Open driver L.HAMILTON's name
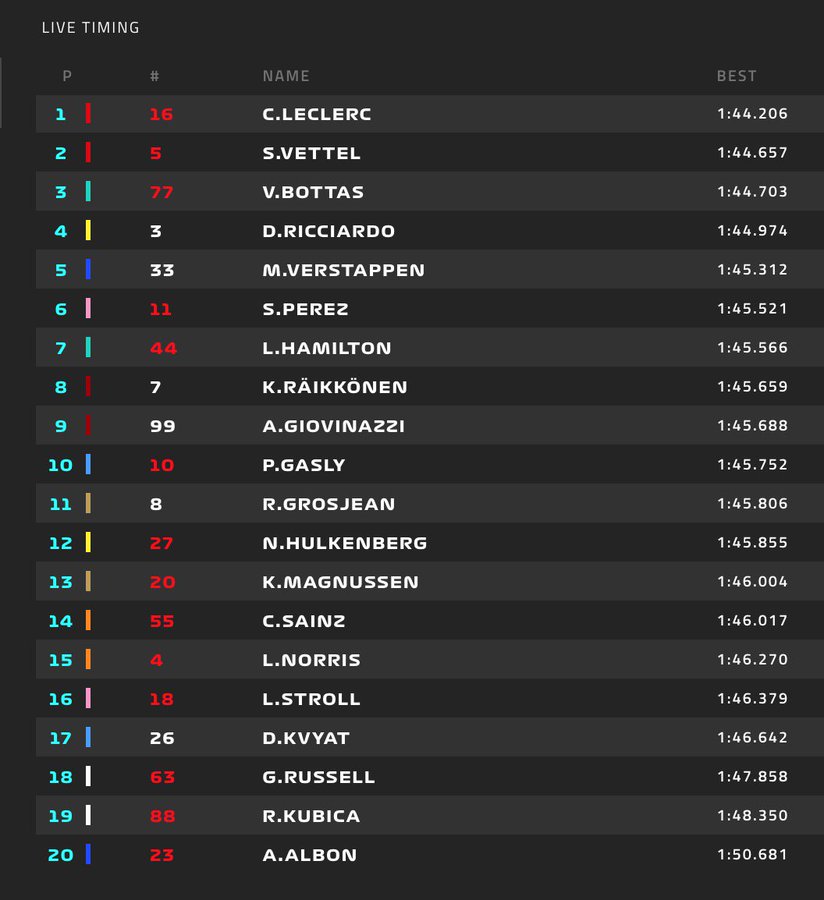Viewport: 824px width, 900px height. tap(327, 348)
